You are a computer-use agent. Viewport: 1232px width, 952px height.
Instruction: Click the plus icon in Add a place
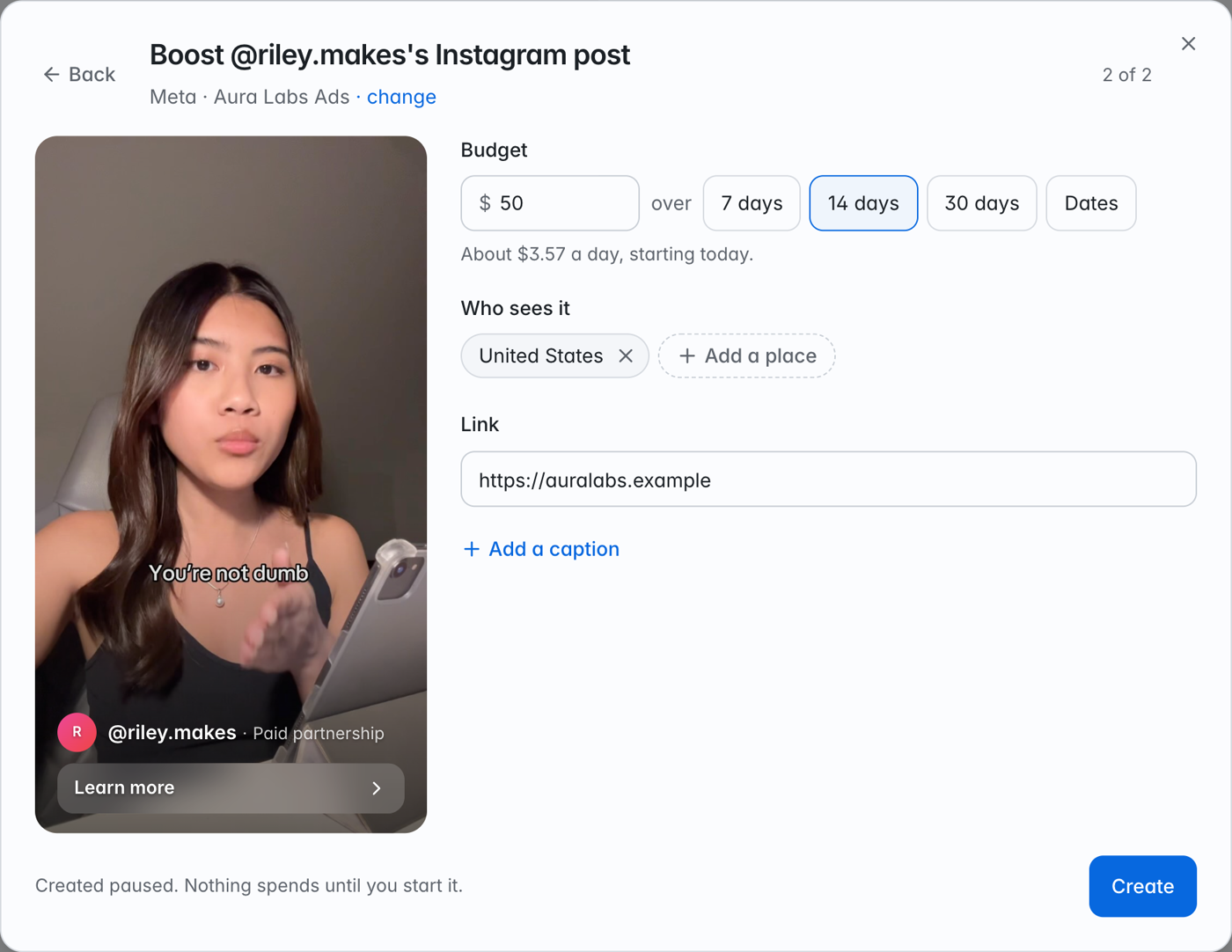tap(687, 355)
